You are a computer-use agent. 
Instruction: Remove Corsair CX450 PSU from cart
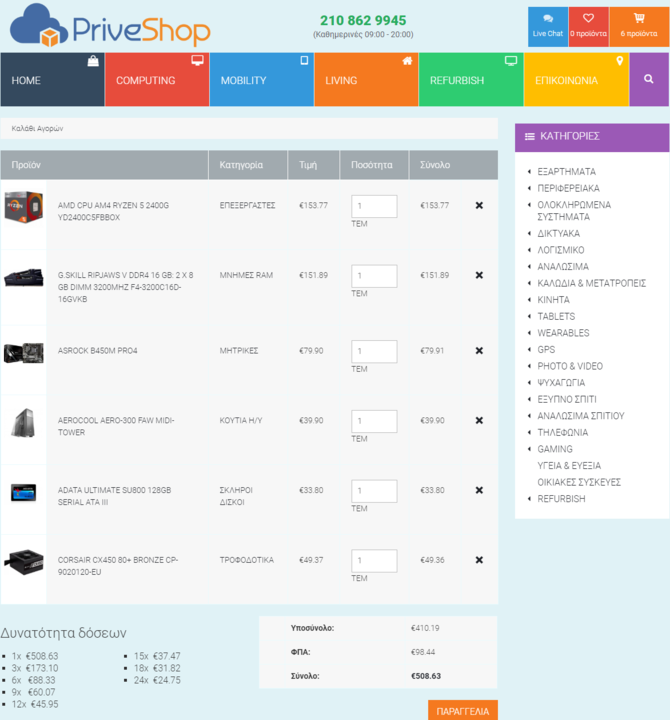click(479, 560)
